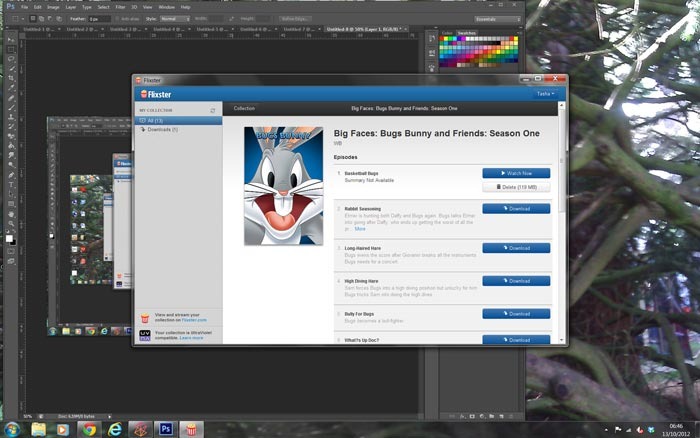Image resolution: width=700 pixels, height=438 pixels.
Task: Click the Refine Edge button
Action: [295, 19]
